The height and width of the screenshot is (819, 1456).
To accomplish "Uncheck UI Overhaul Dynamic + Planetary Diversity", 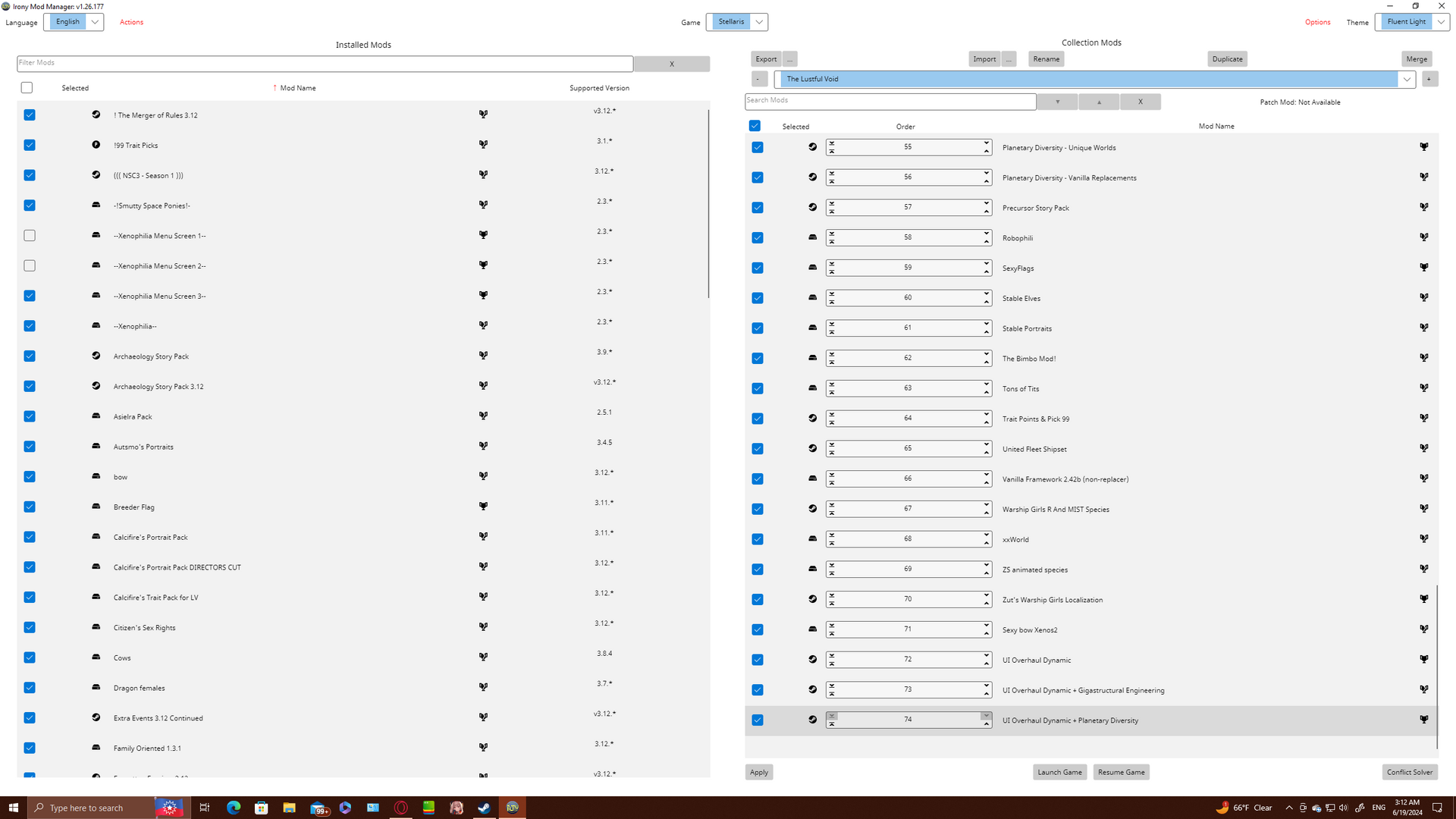I will (758, 720).
